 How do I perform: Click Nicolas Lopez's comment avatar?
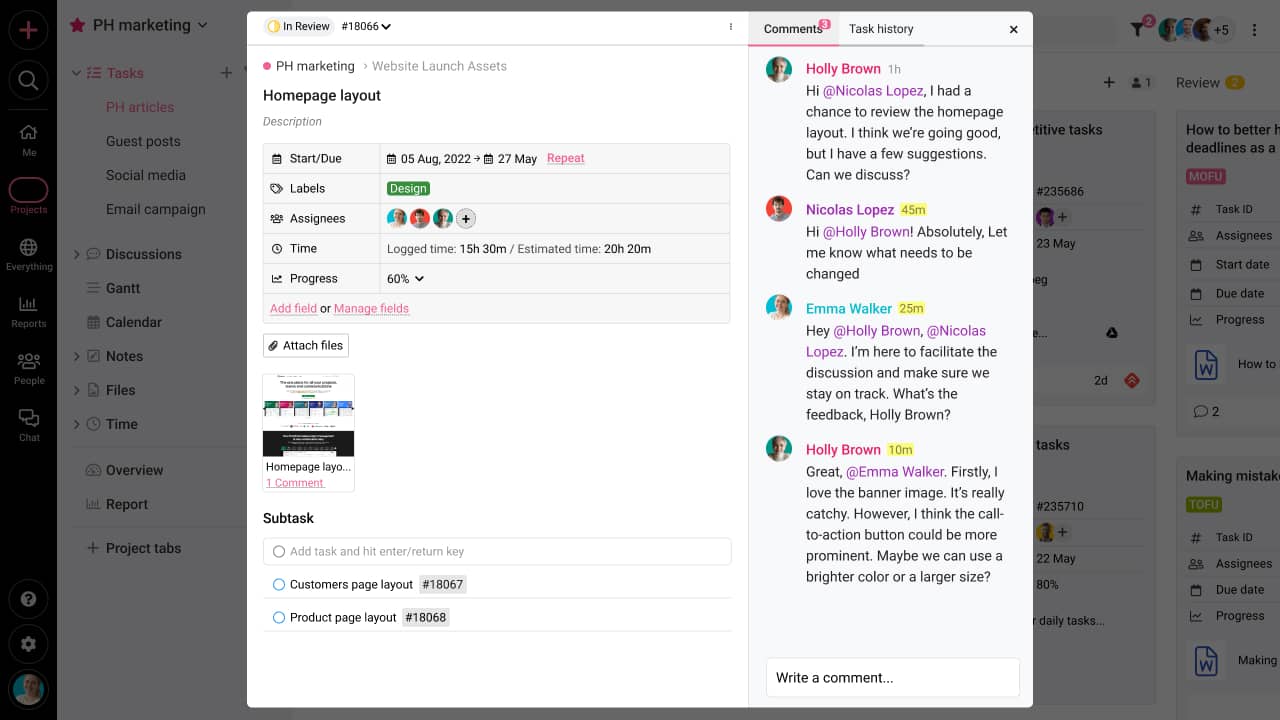(779, 208)
